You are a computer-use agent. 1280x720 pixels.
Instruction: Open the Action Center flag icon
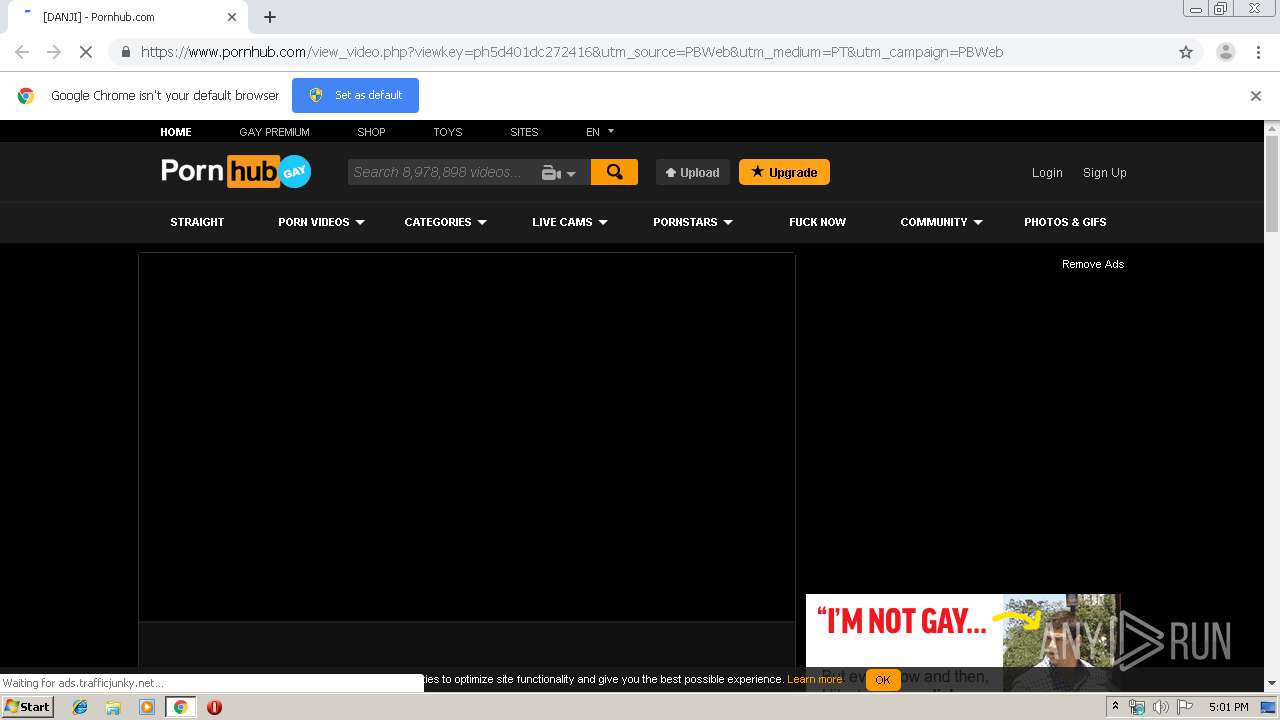click(1185, 707)
